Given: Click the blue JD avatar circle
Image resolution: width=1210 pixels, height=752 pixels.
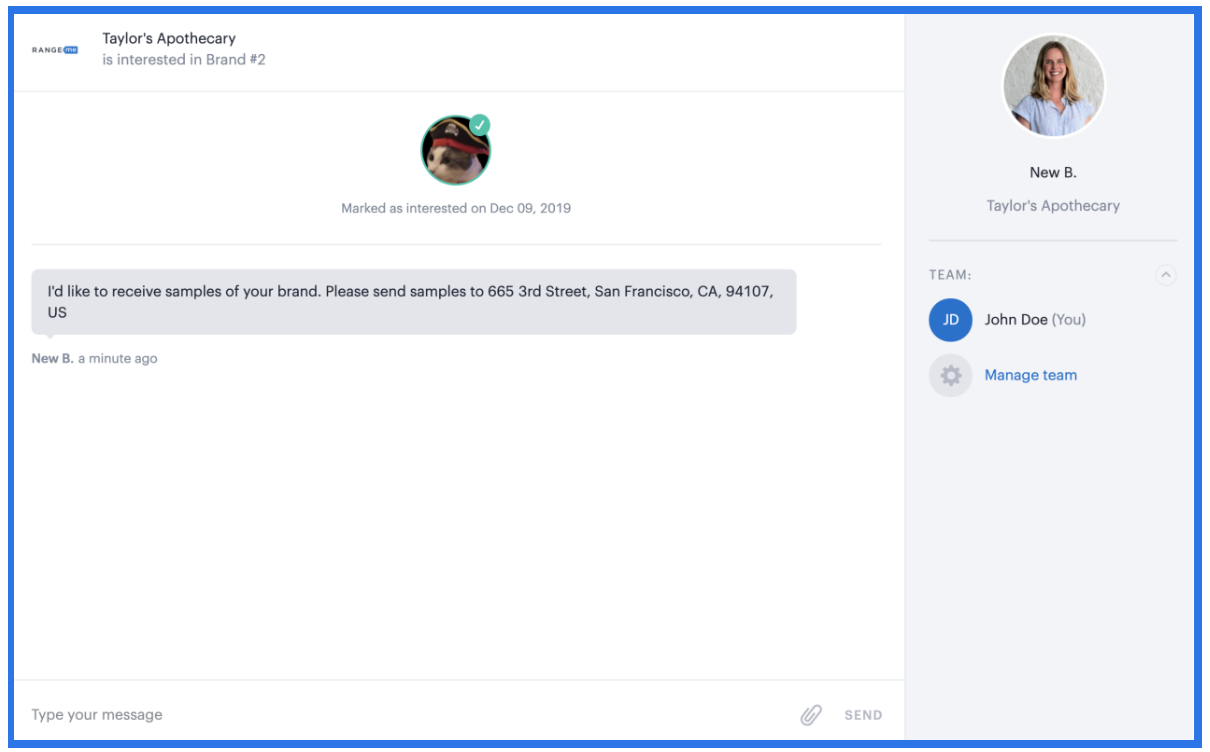Looking at the screenshot, I should [x=950, y=320].
